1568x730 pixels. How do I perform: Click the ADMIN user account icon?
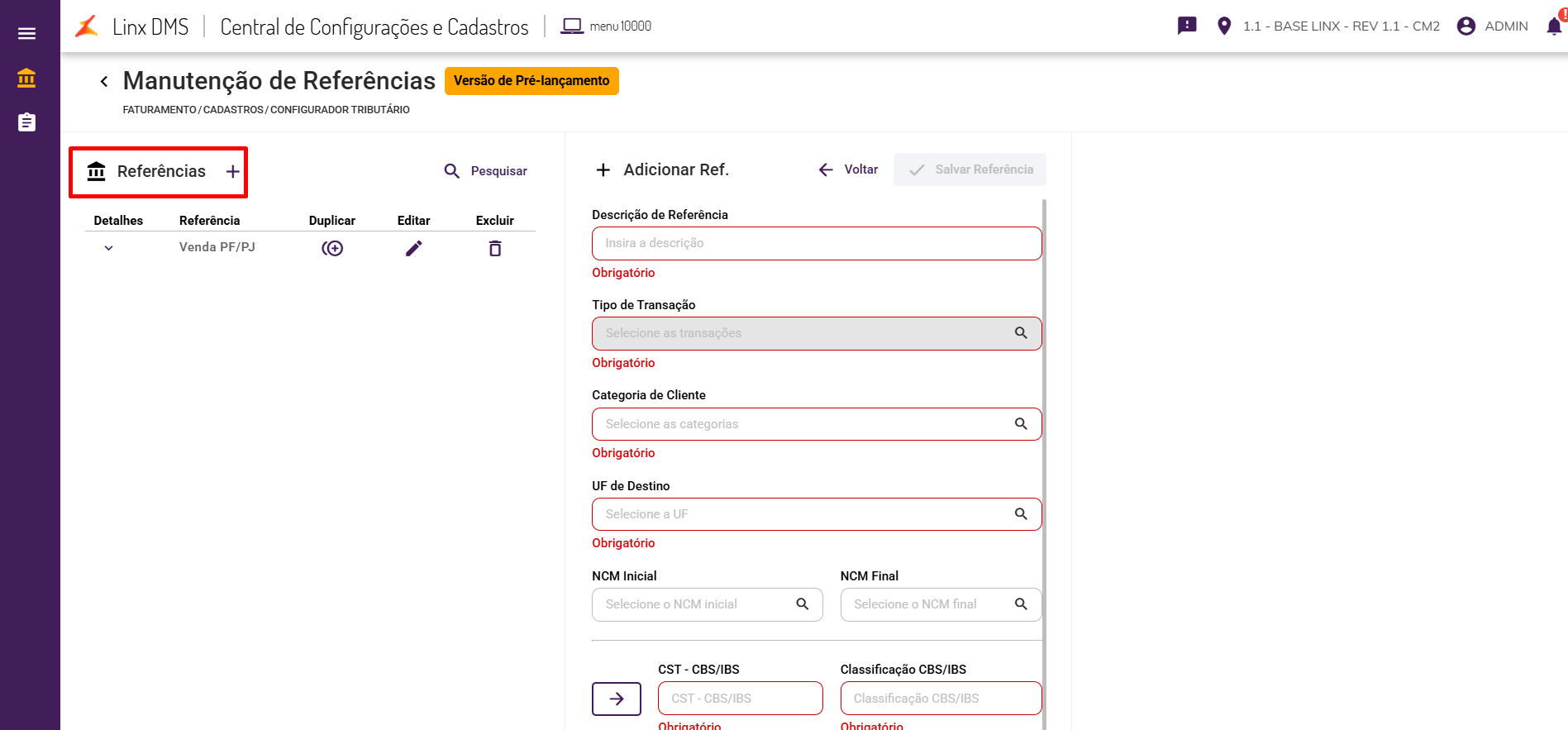point(1466,26)
